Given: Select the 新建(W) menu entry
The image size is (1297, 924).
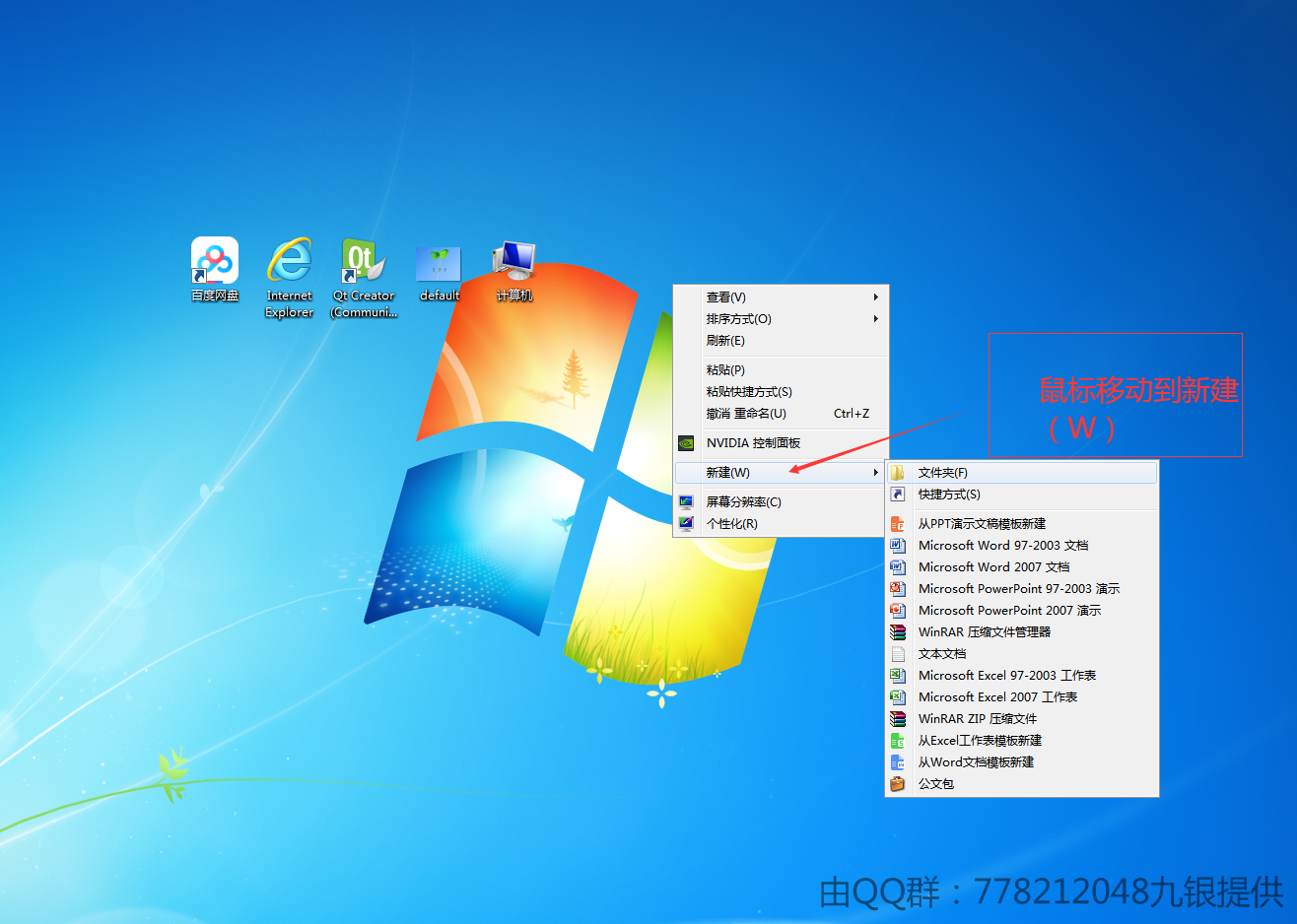Looking at the screenshot, I should (x=781, y=473).
